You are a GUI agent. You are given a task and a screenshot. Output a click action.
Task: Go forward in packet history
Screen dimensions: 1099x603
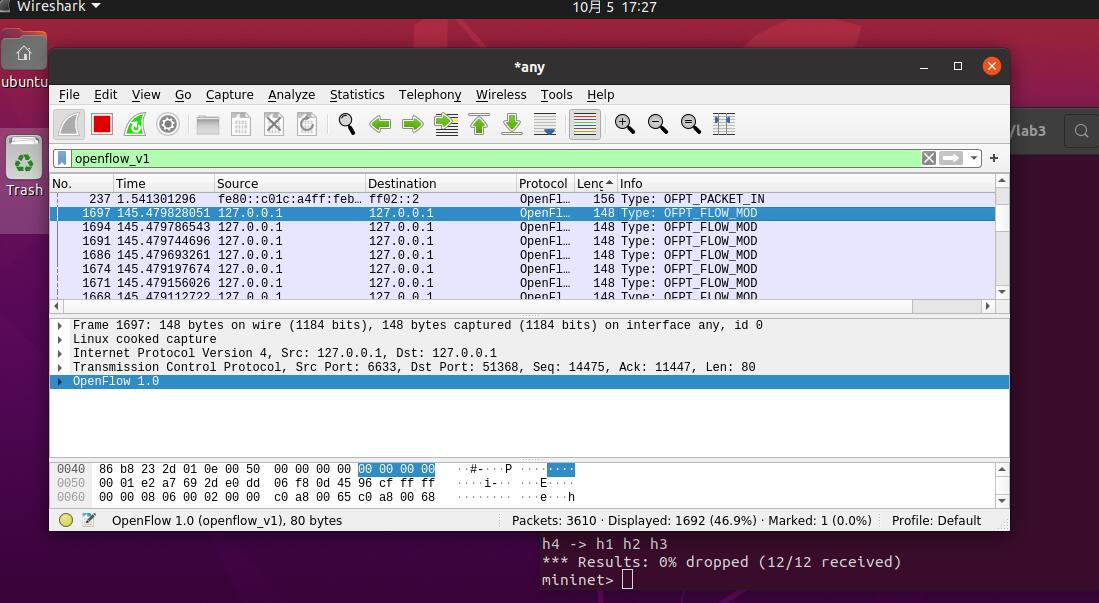pyautogui.click(x=412, y=125)
